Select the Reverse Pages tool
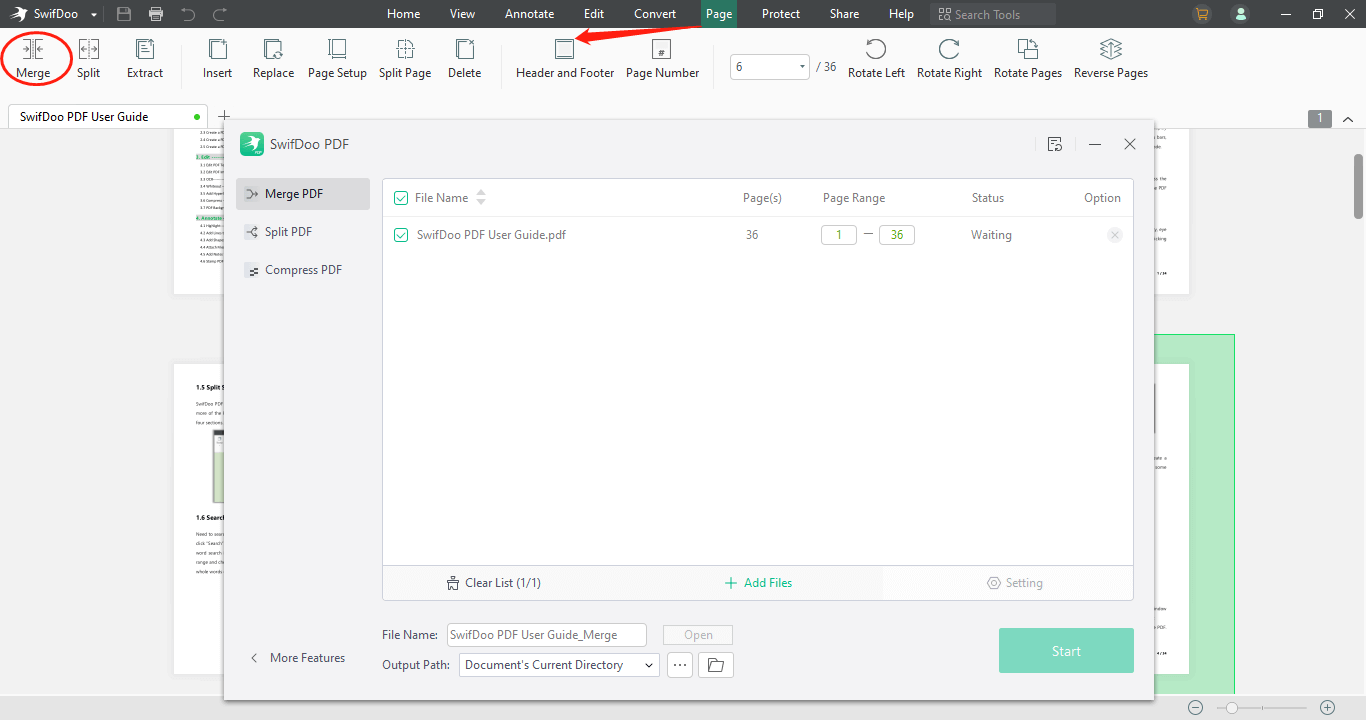This screenshot has width=1366, height=720. [1111, 59]
